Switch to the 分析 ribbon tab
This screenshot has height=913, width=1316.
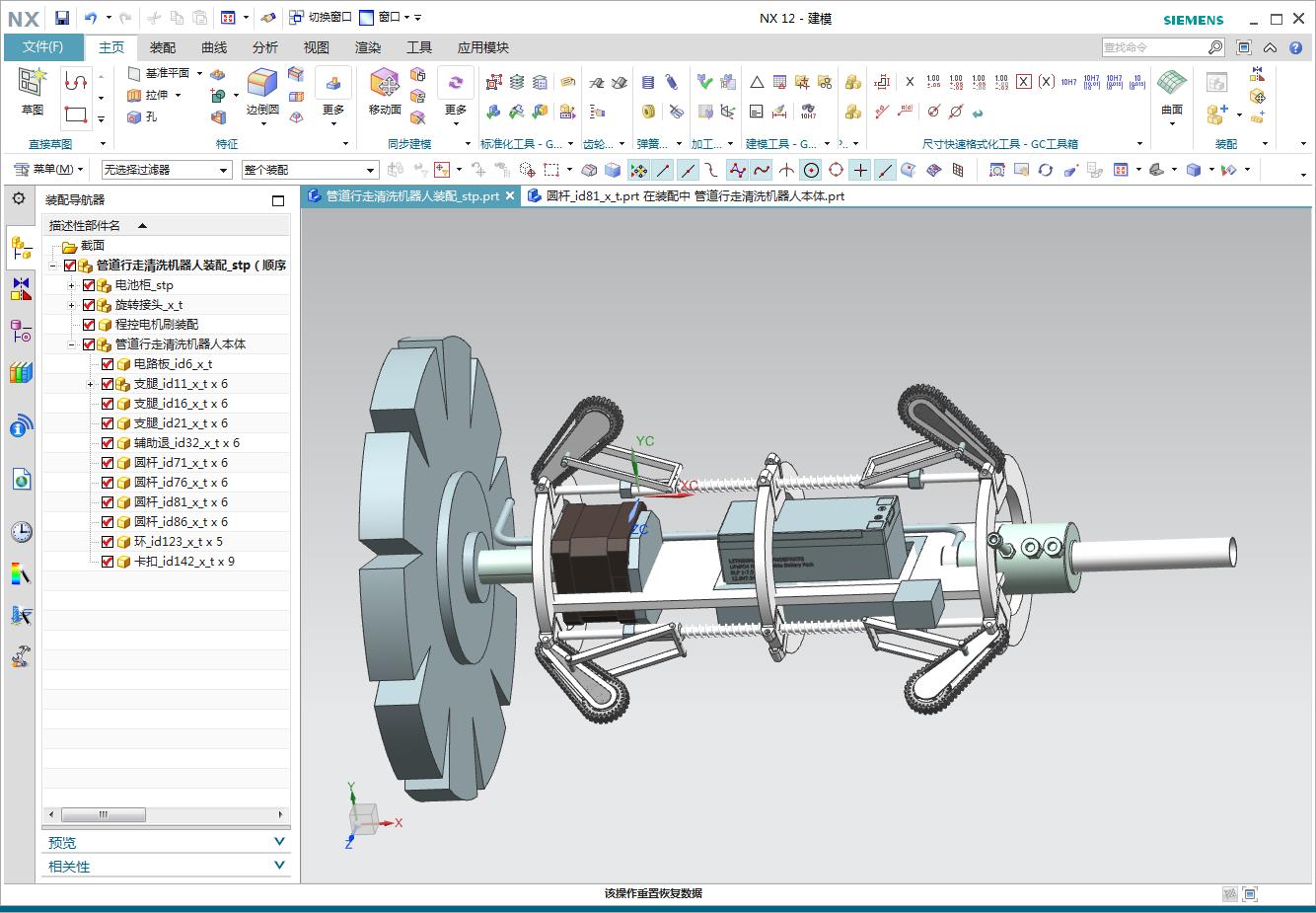265,47
